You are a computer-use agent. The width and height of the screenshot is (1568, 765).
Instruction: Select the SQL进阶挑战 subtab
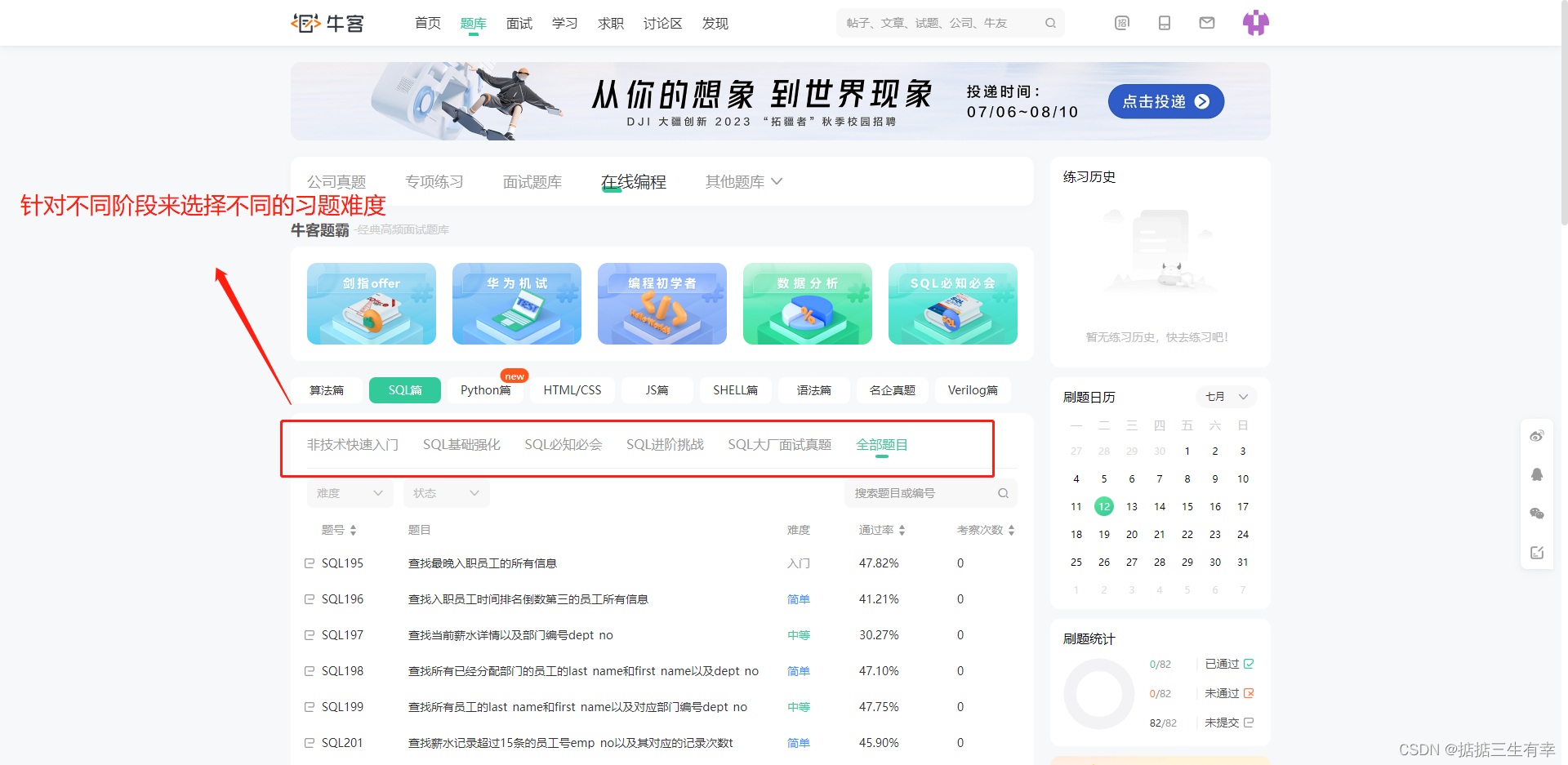[665, 445]
